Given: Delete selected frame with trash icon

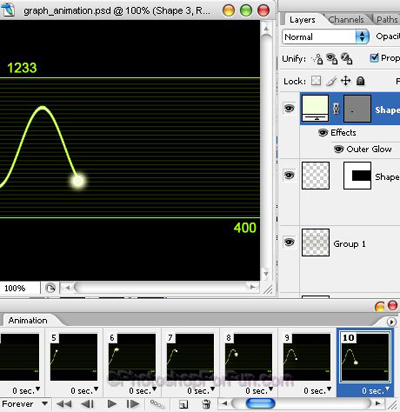Looking at the screenshot, I should pos(206,404).
